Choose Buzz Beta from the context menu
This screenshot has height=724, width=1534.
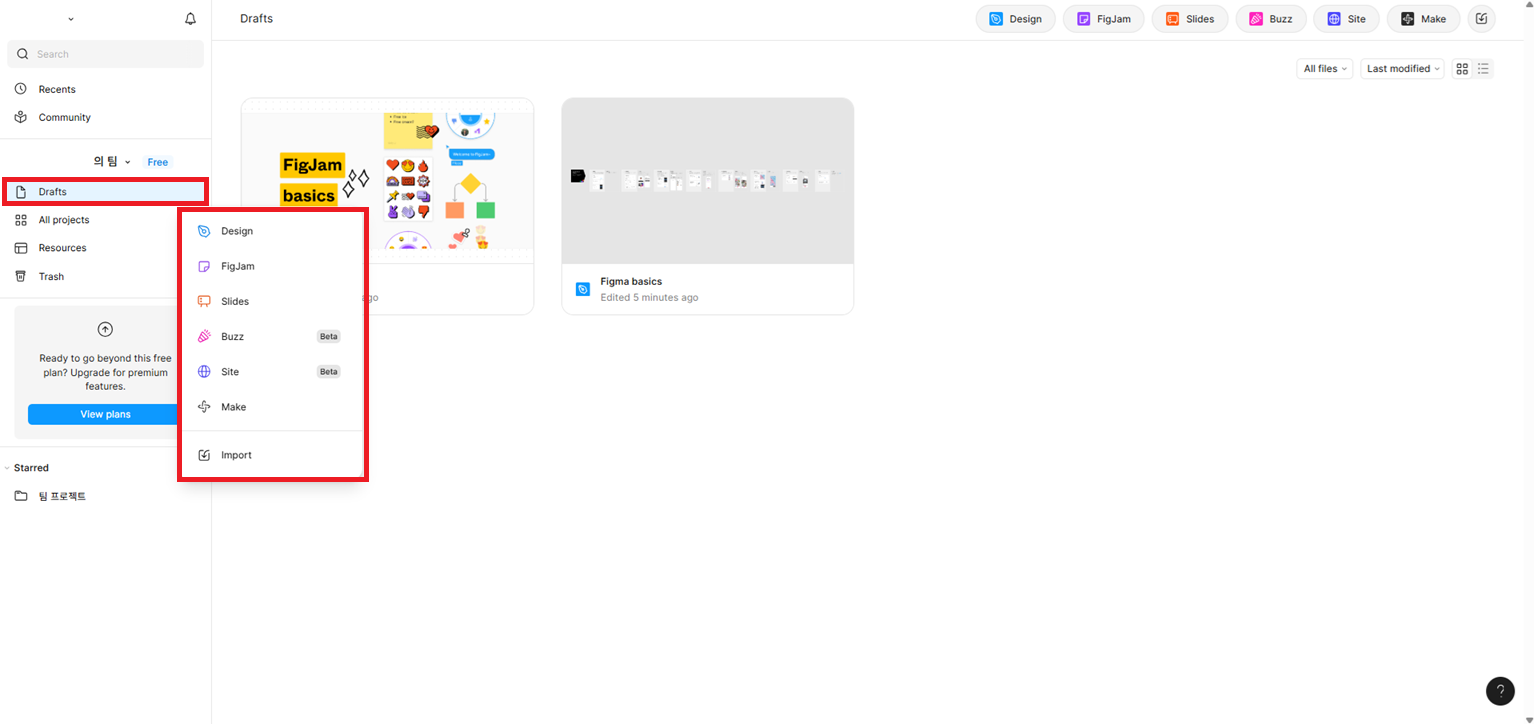271,336
